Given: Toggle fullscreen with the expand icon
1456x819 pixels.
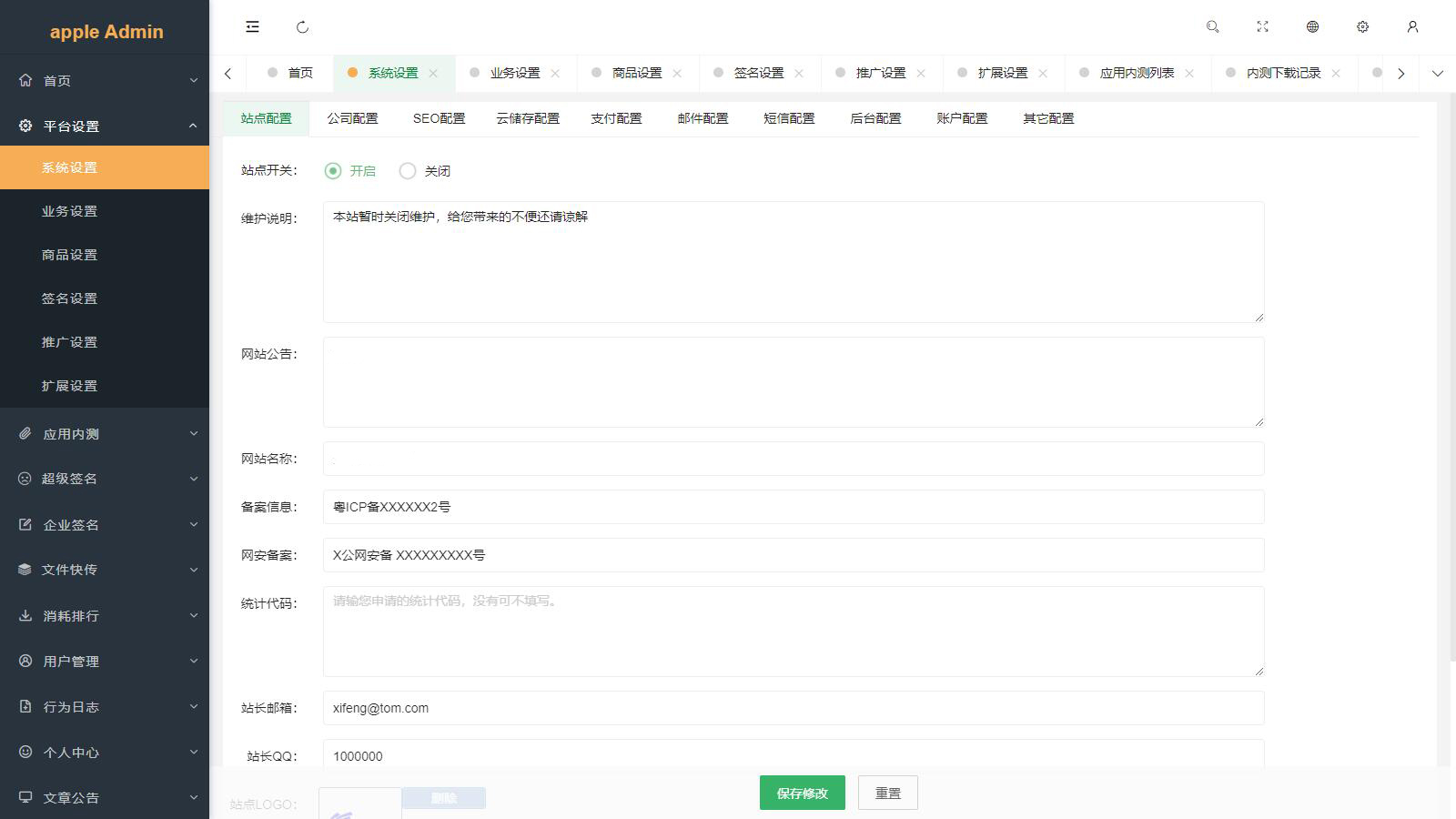Looking at the screenshot, I should (x=1262, y=26).
